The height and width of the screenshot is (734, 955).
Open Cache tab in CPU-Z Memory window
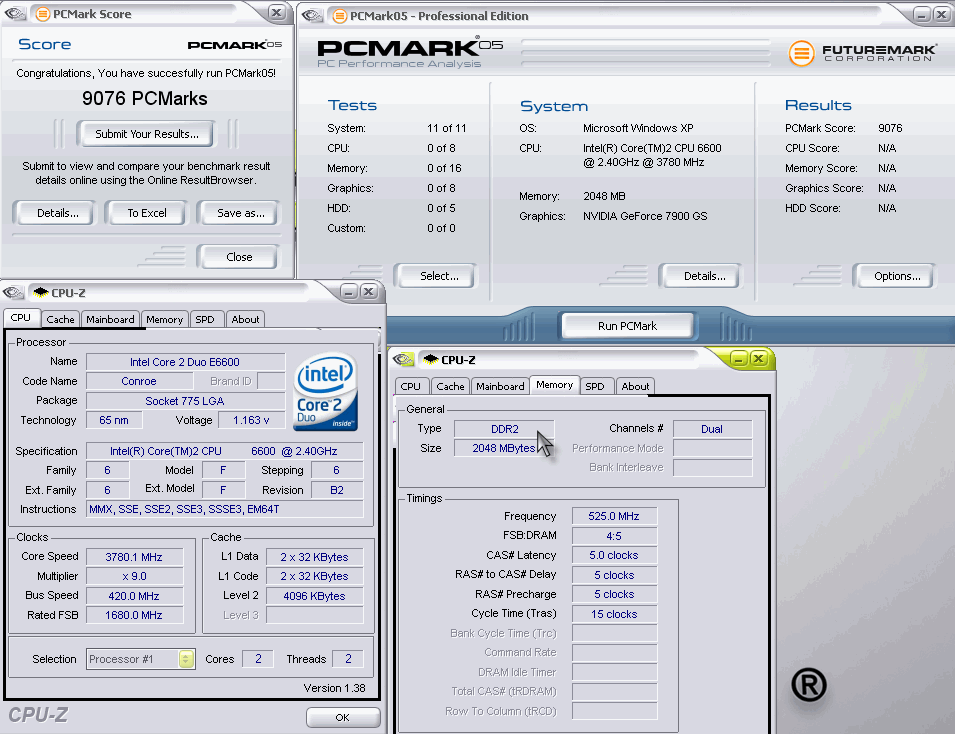coord(451,386)
